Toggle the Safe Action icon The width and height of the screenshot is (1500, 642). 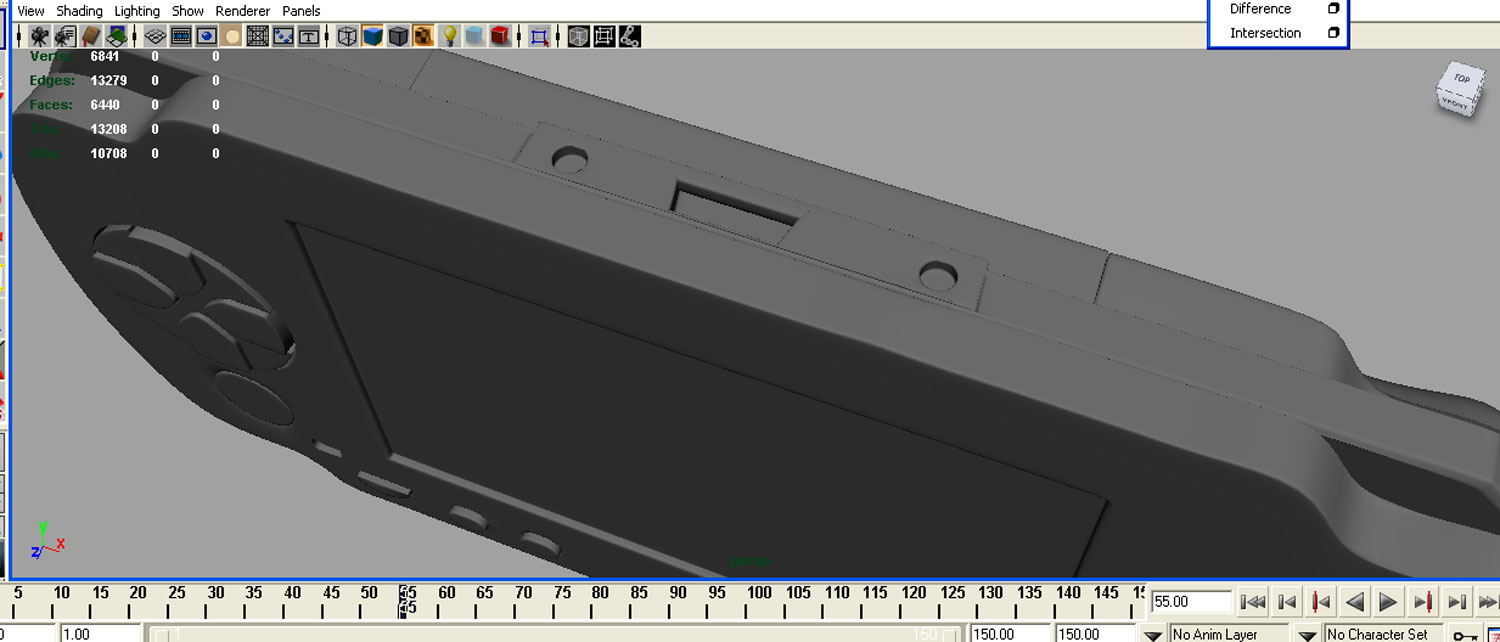[x=283, y=36]
